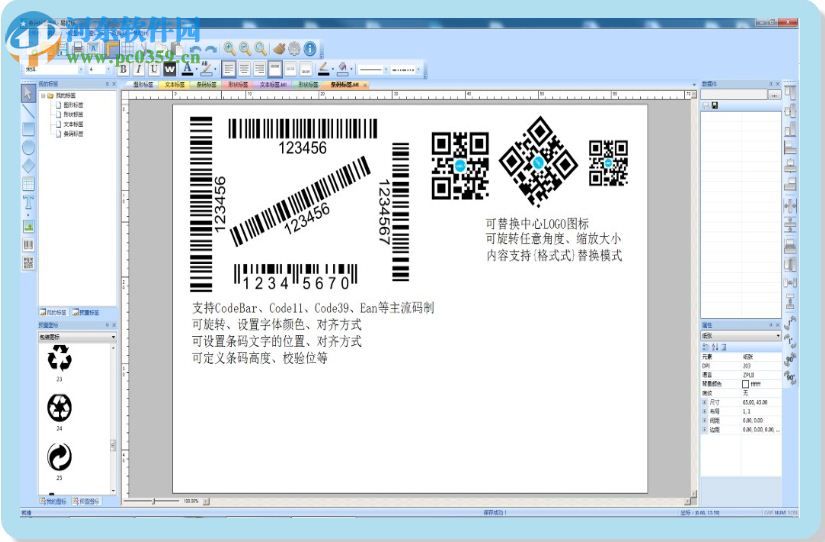
Task: Collapse the 我的标签 root folder
Action: coord(43,96)
